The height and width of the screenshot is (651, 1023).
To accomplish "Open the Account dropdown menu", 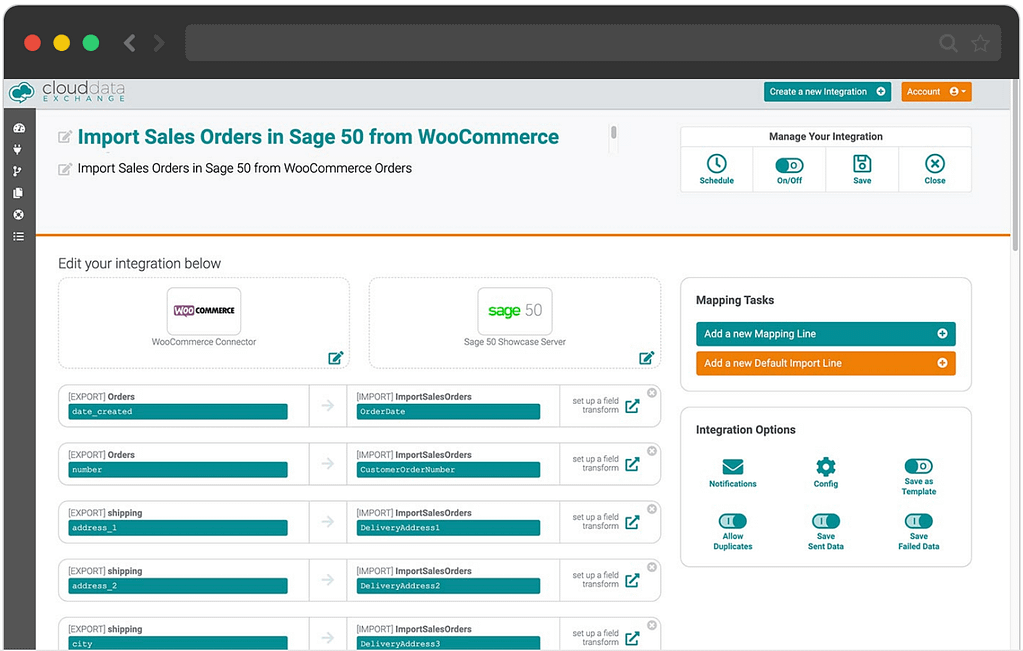I will tap(936, 92).
